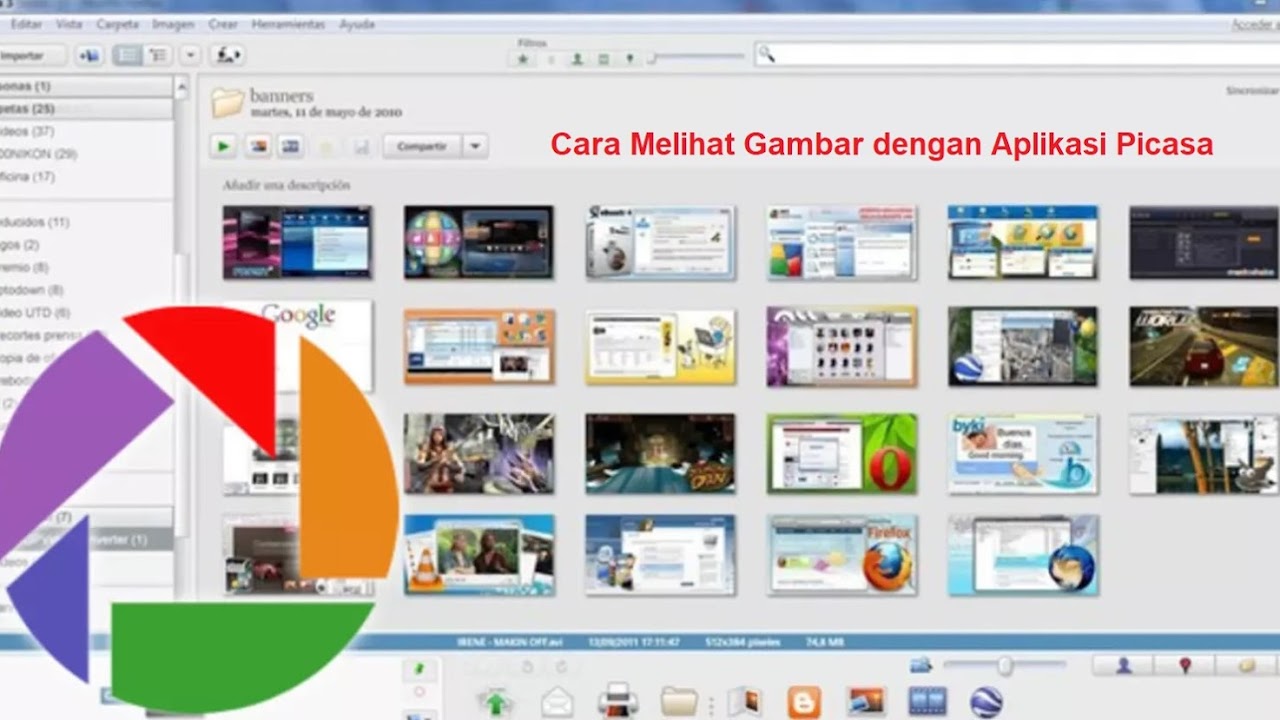
Task: Click the banners folder icon
Action: (x=228, y=102)
